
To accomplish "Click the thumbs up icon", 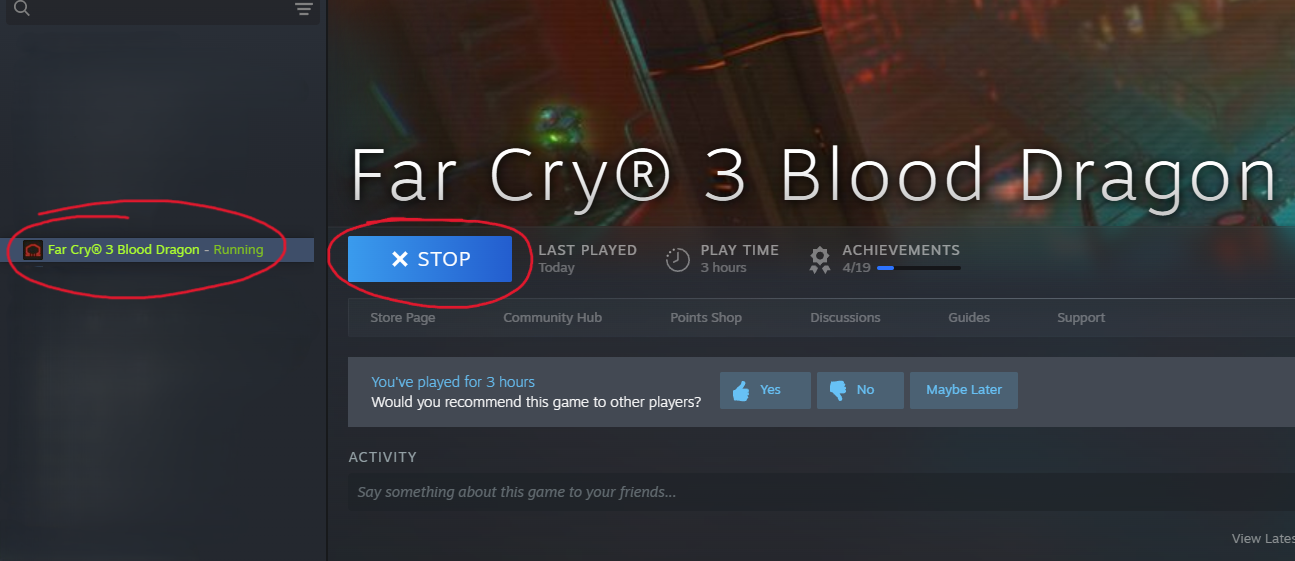I will [741, 390].
